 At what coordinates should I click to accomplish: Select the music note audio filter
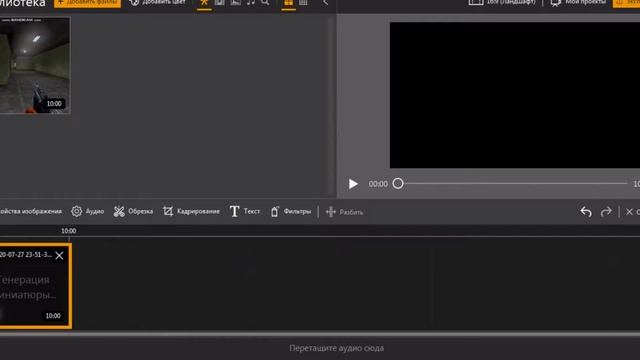coord(251,2)
